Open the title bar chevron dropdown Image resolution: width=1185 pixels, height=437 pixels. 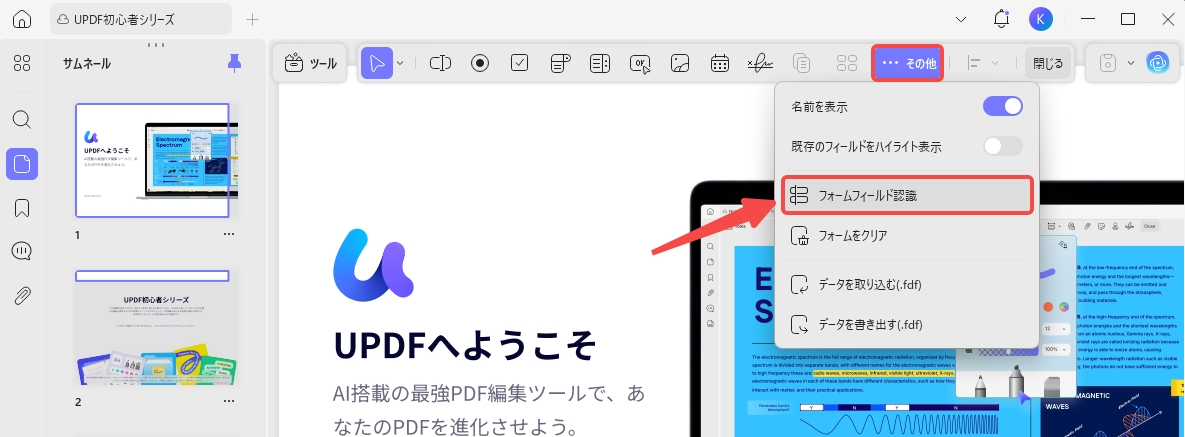point(962,20)
